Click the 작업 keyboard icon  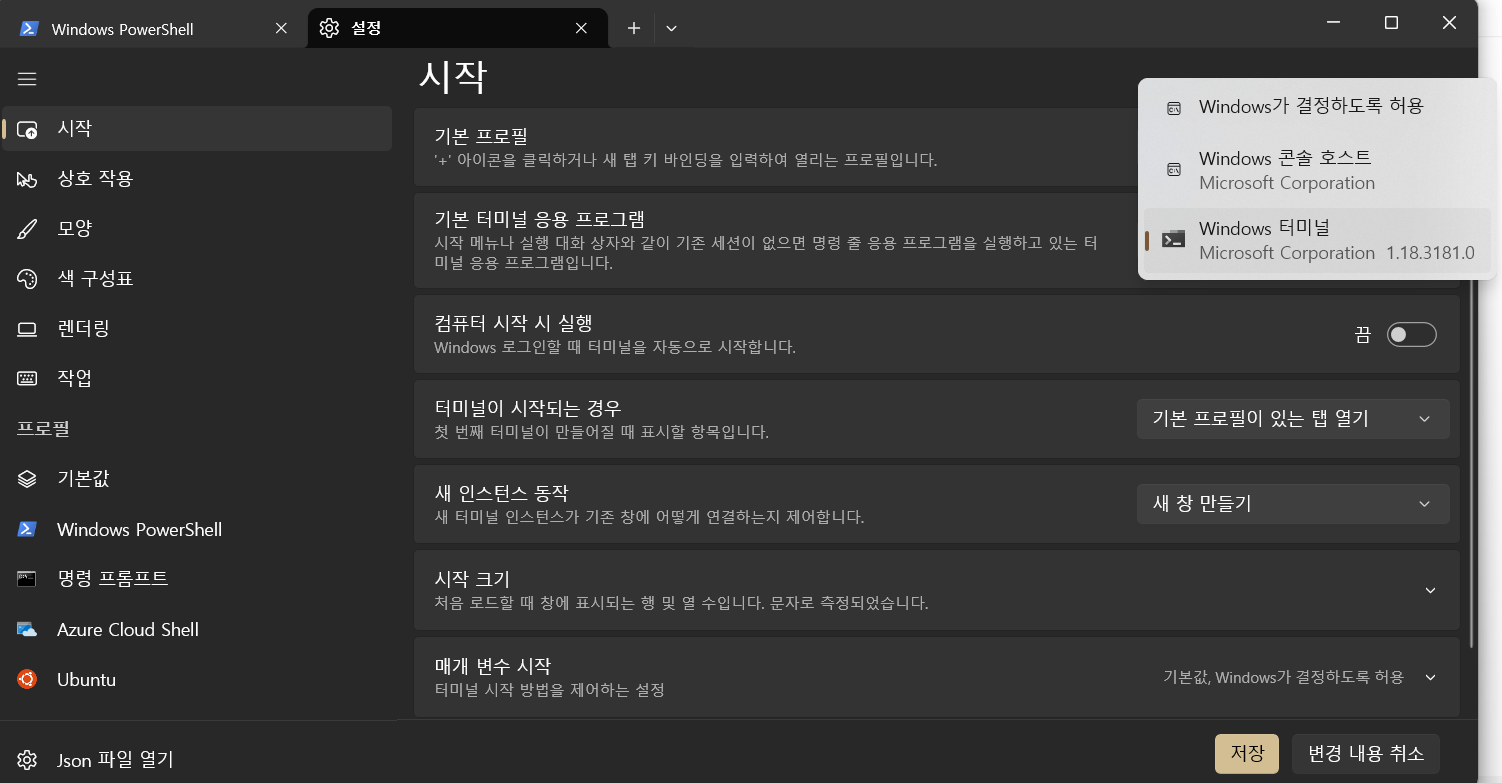pyautogui.click(x=27, y=379)
